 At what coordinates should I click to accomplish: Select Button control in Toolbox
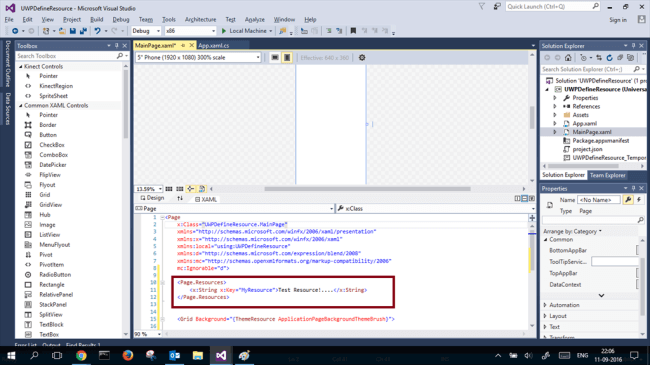(48, 135)
